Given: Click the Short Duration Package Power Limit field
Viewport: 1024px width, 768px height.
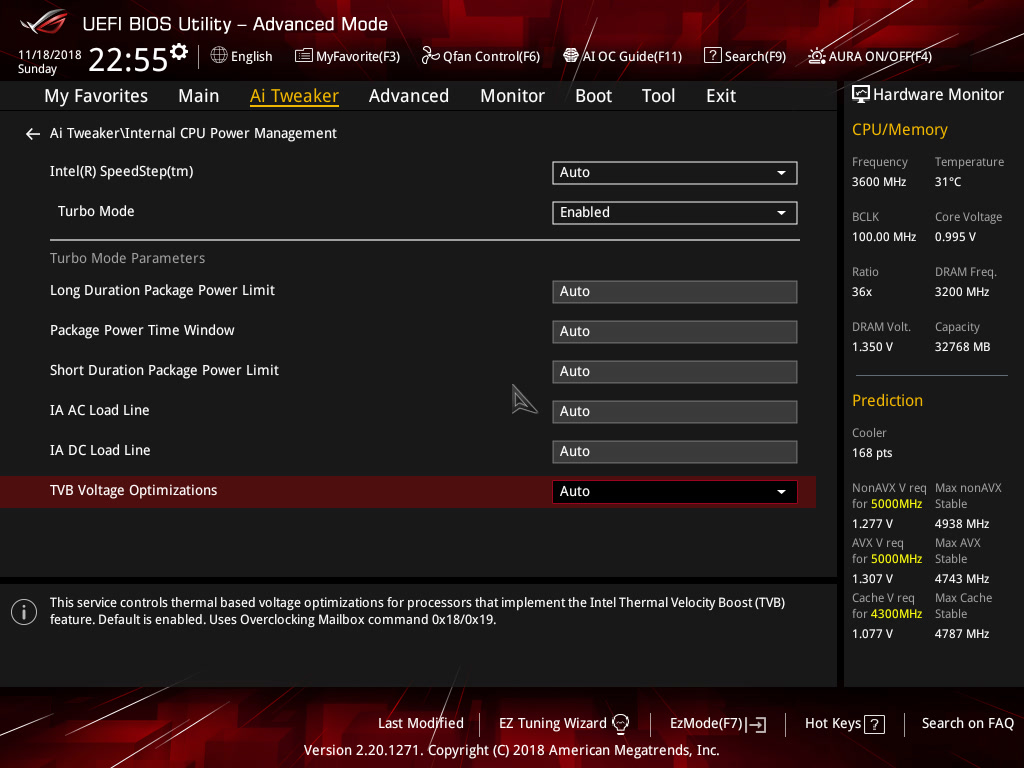Looking at the screenshot, I should pyautogui.click(x=675, y=372).
